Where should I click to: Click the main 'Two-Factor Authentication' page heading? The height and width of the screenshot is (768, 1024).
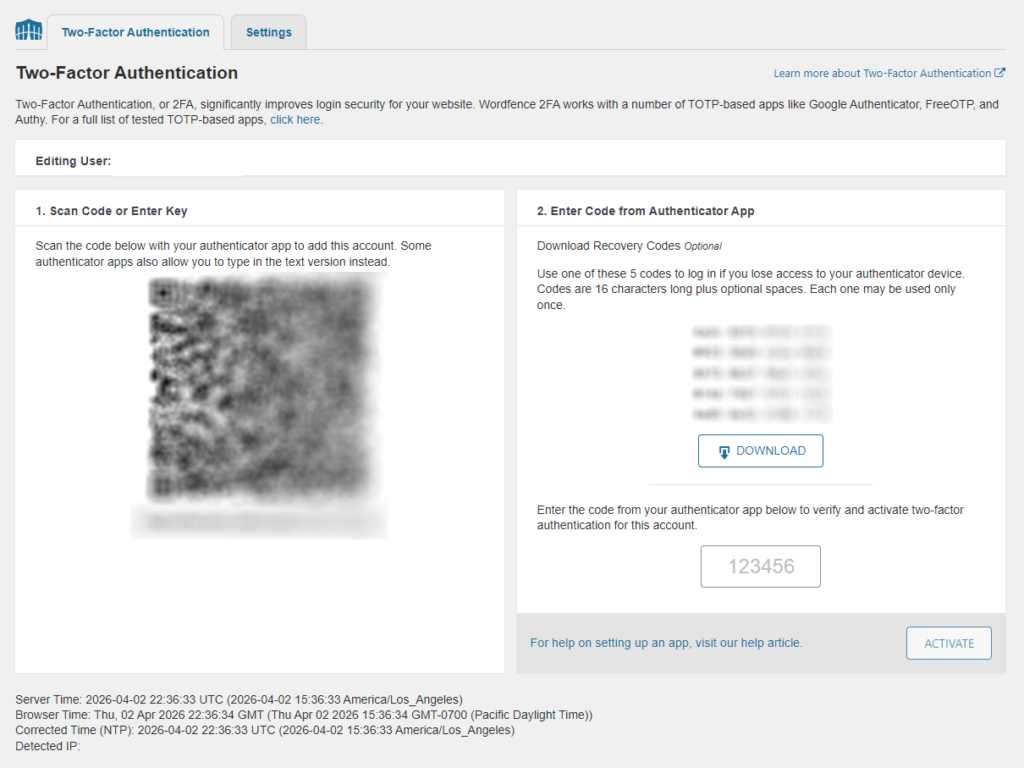(127, 72)
